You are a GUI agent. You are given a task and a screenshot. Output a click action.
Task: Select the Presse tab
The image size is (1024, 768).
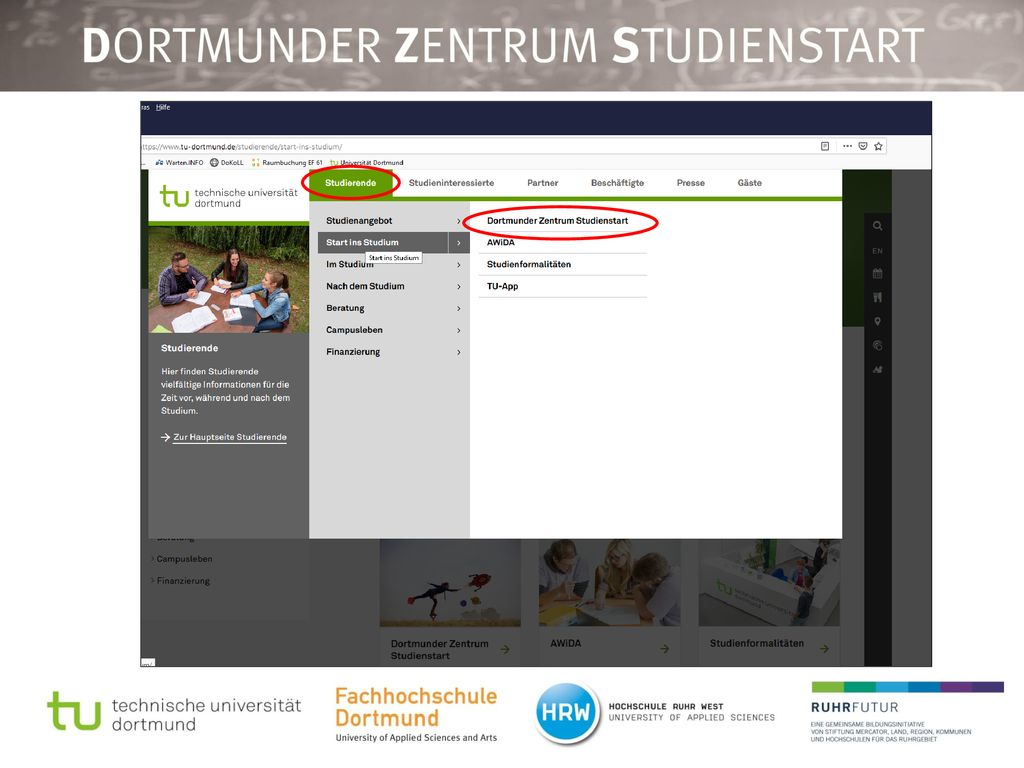[691, 183]
